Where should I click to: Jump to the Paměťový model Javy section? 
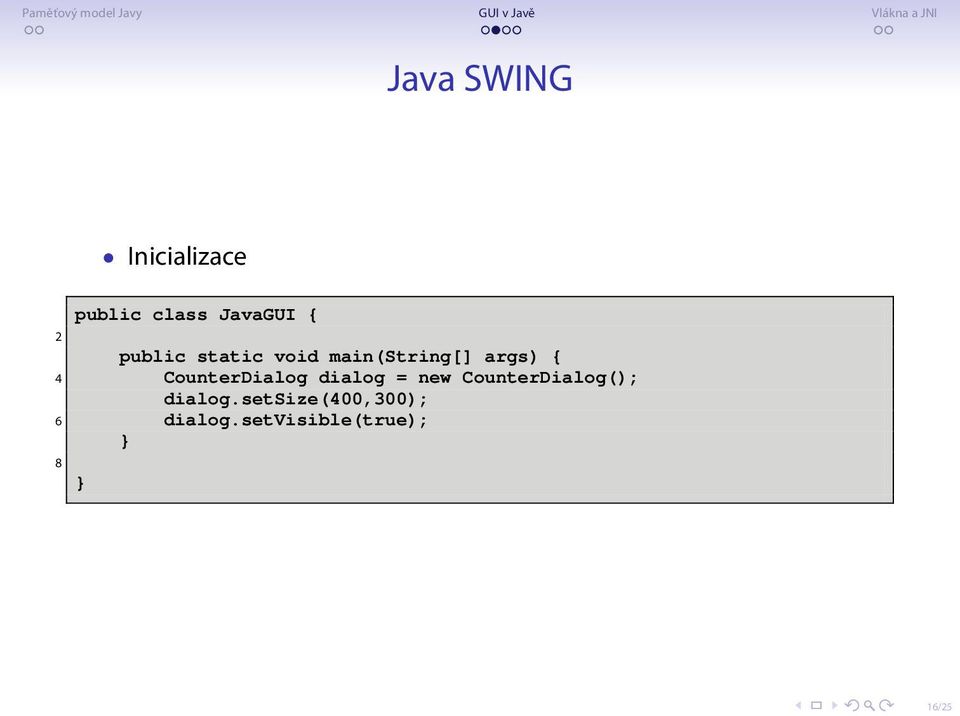click(x=82, y=13)
